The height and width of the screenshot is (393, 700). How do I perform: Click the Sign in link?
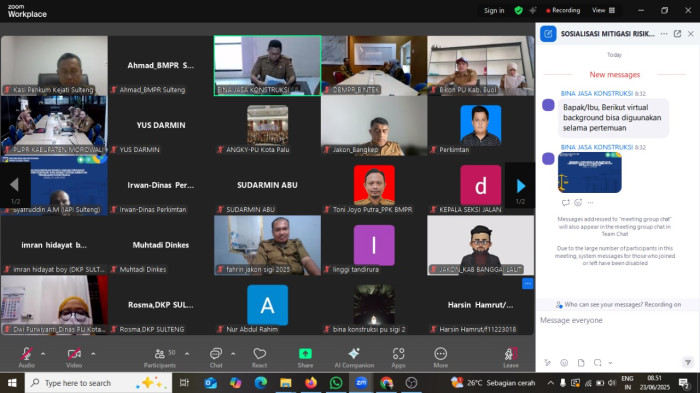(494, 10)
